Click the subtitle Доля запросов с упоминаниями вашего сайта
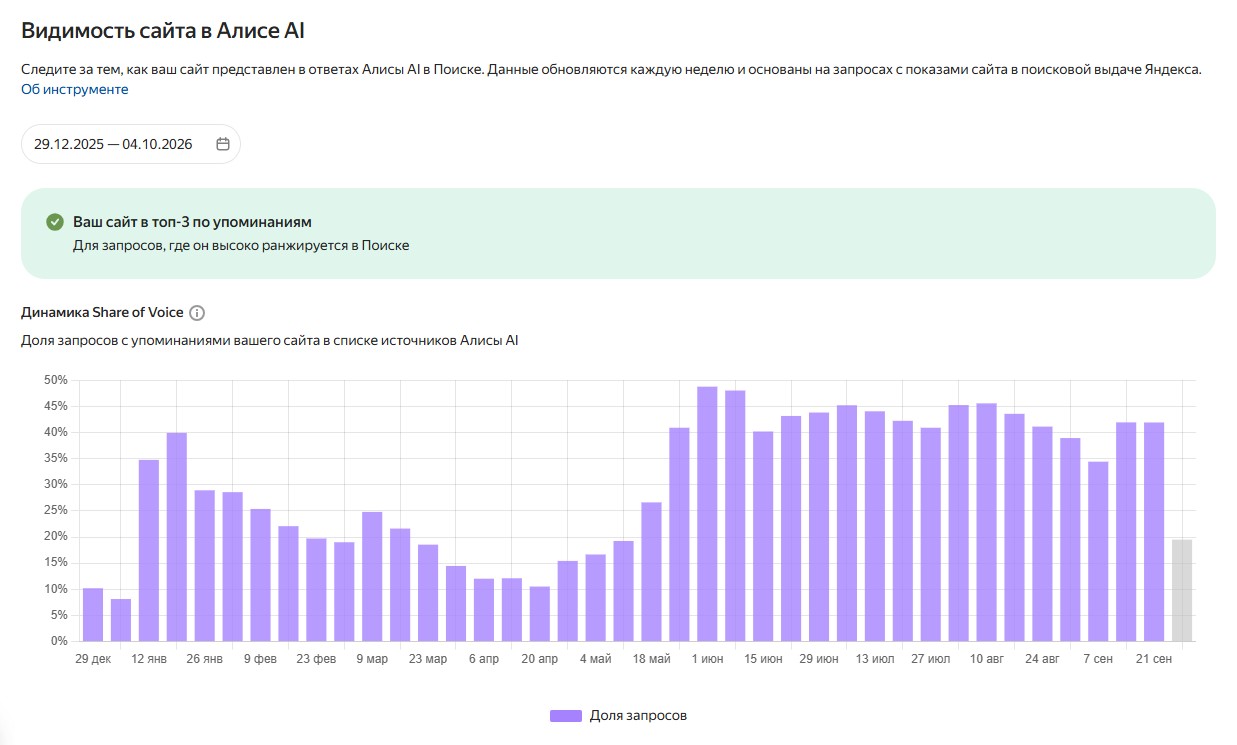The image size is (1237, 745). click(270, 341)
